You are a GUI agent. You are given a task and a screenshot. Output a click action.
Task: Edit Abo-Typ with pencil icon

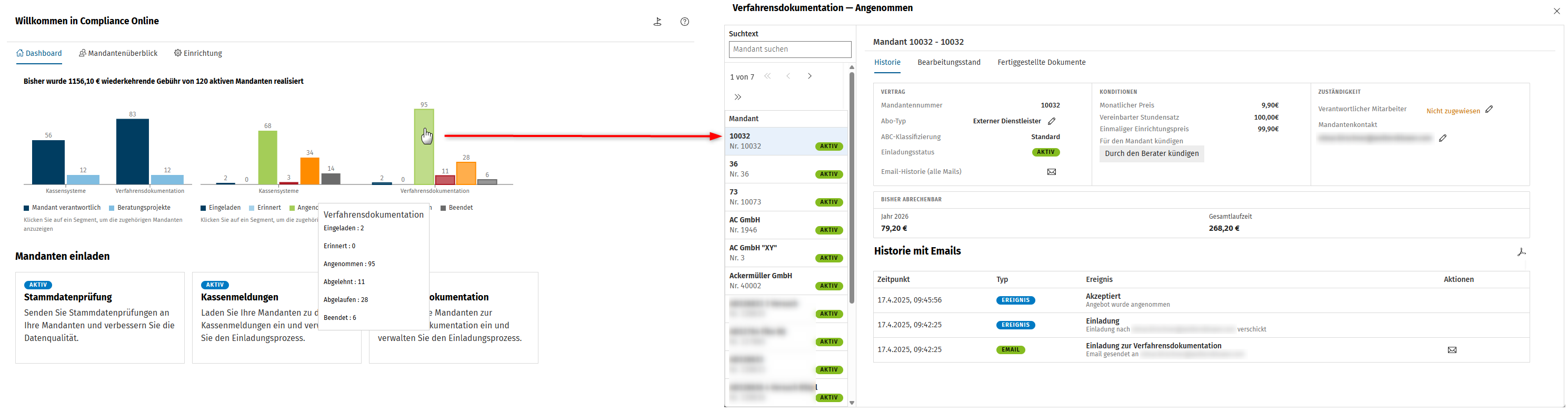pos(1051,121)
